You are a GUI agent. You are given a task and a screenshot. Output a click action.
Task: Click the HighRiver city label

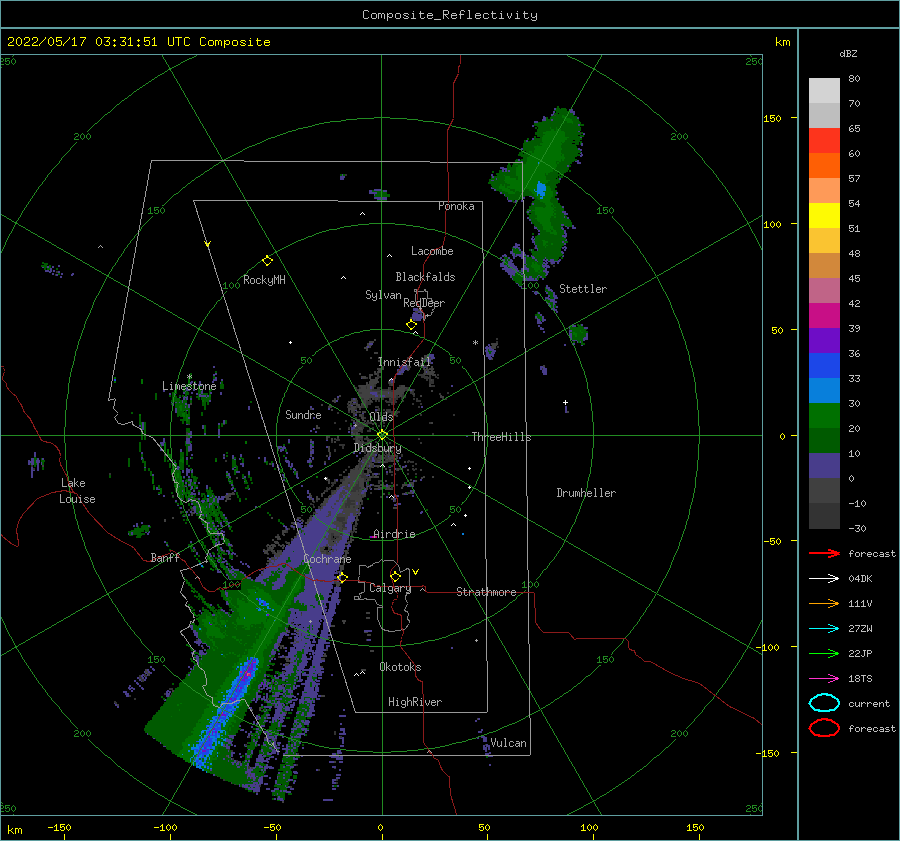pyautogui.click(x=415, y=702)
